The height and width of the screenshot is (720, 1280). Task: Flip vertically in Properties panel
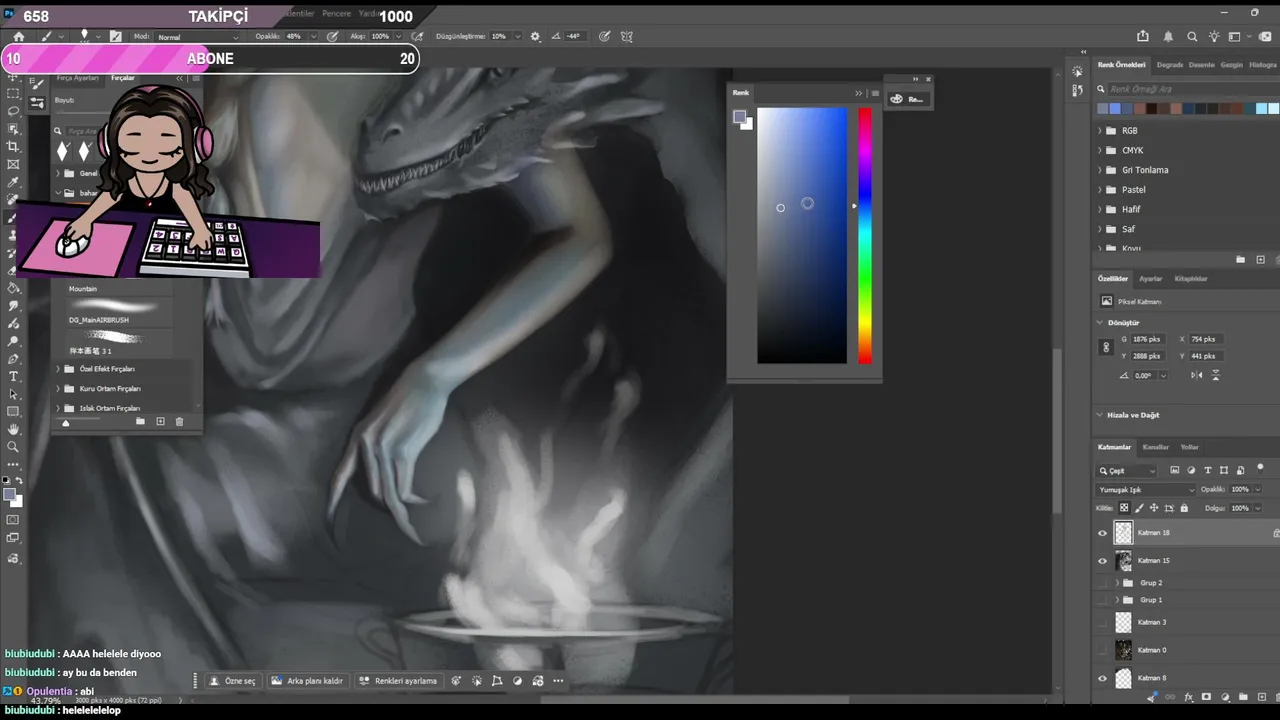coord(1216,375)
